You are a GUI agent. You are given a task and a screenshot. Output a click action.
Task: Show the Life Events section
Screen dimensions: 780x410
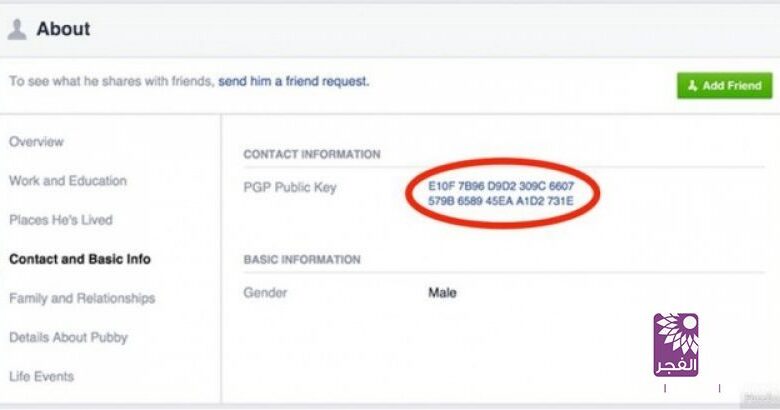tap(42, 376)
